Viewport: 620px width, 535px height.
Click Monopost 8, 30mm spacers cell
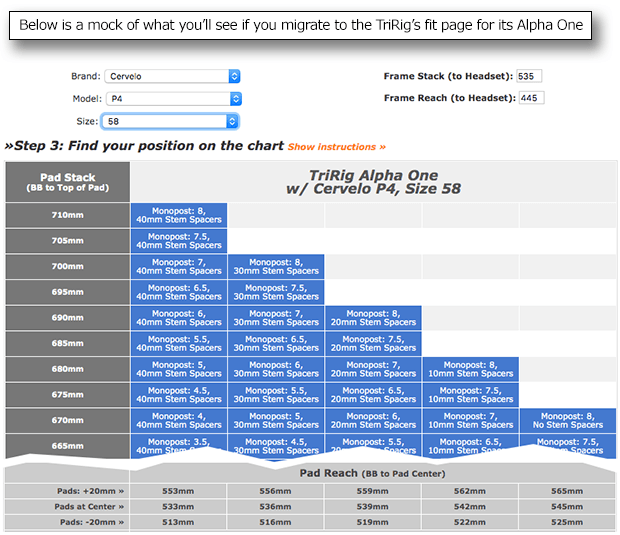point(275,266)
